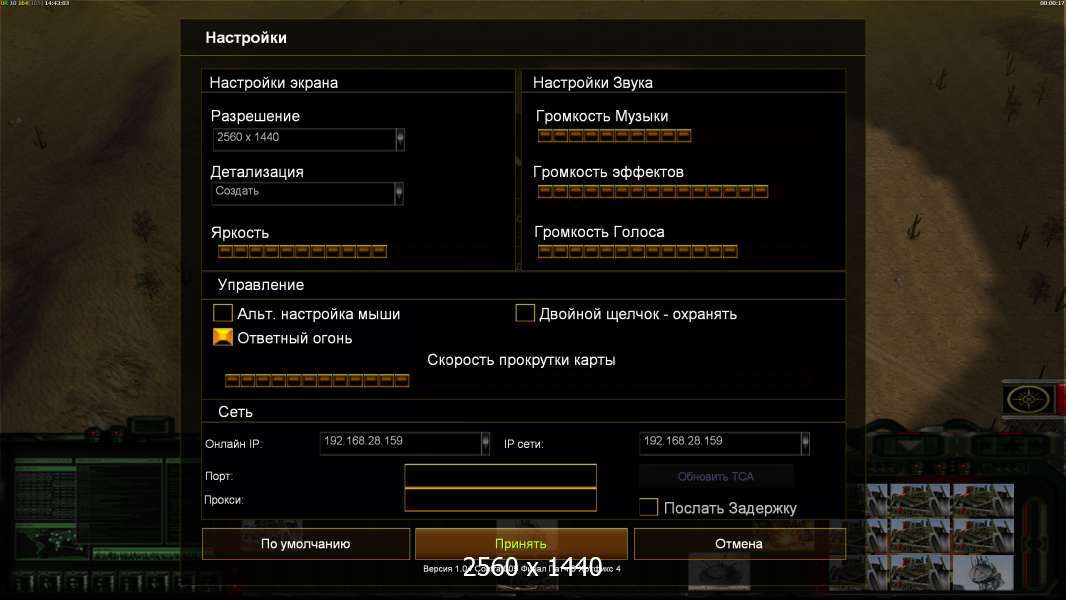
Task: Open the Детализация detail dropdown arrow
Action: (x=399, y=194)
